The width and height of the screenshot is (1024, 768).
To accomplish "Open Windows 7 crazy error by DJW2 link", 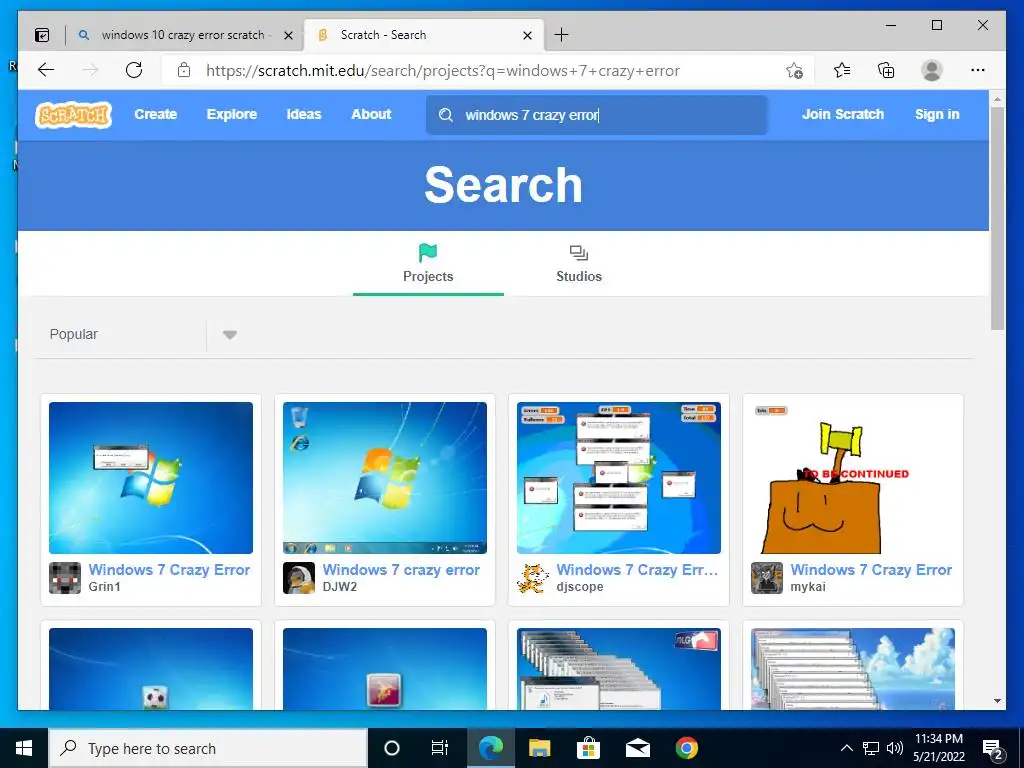I will tap(401, 570).
